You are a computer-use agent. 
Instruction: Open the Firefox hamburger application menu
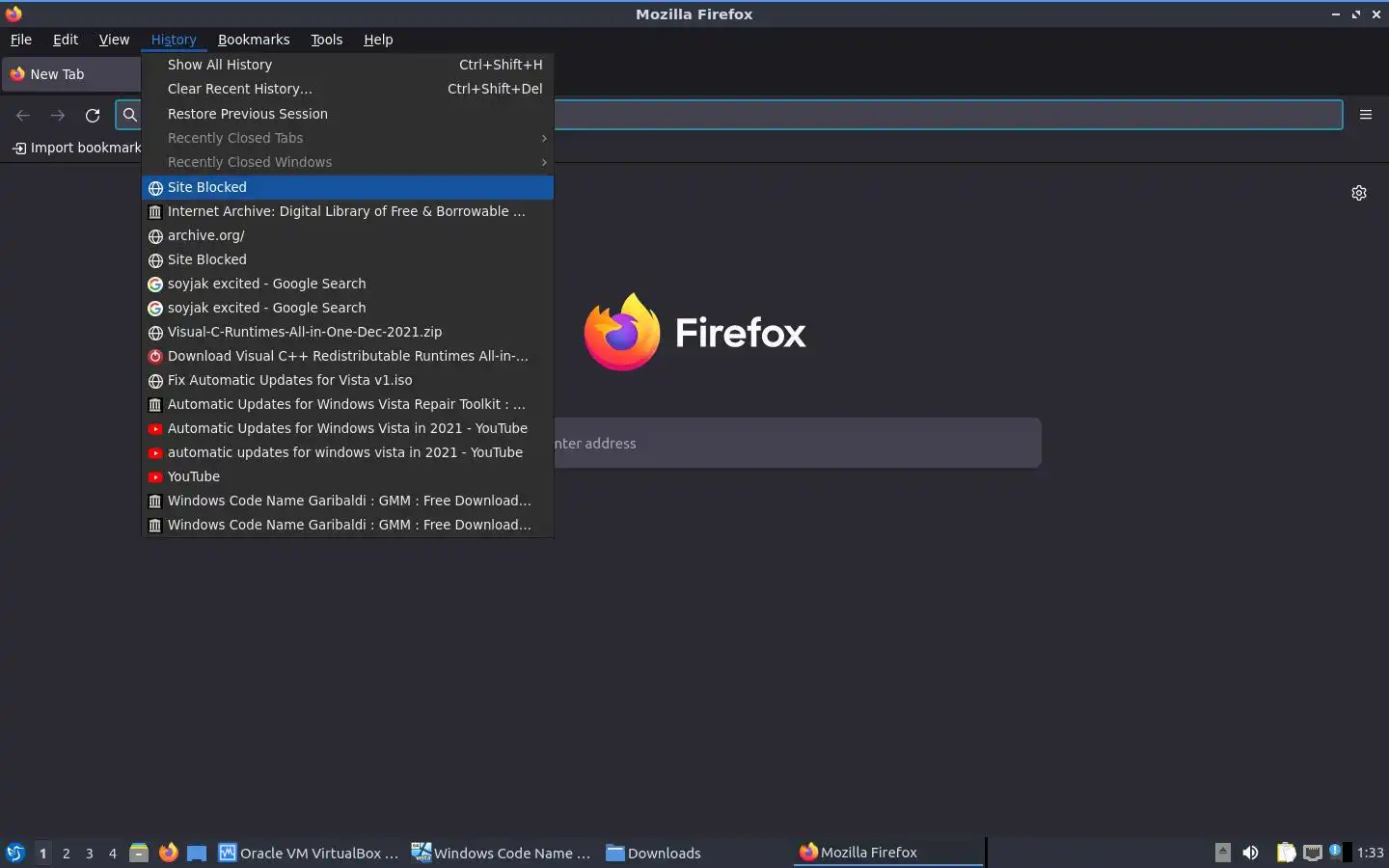1366,115
